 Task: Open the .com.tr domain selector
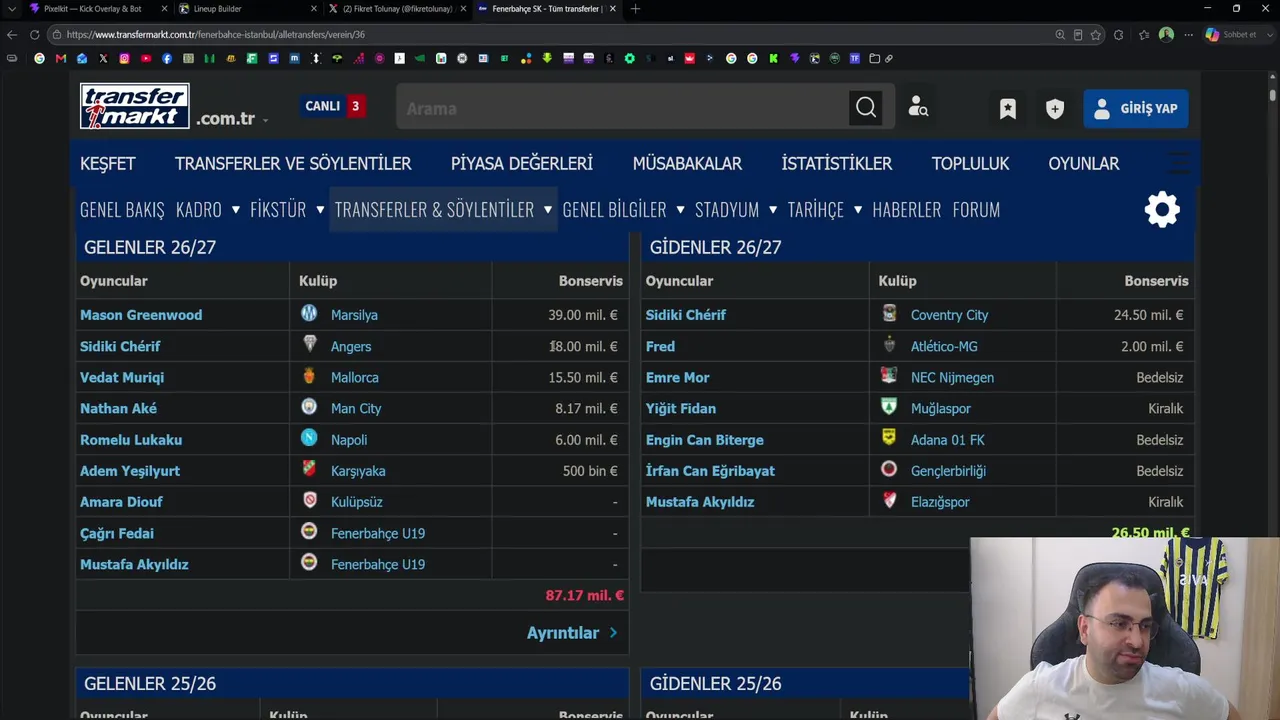[233, 118]
